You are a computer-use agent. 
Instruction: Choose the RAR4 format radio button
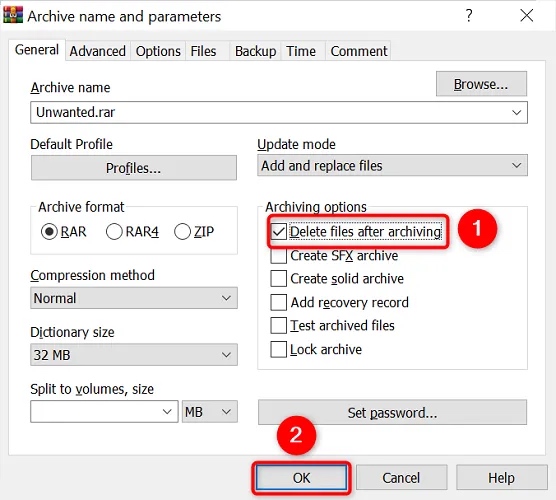114,232
